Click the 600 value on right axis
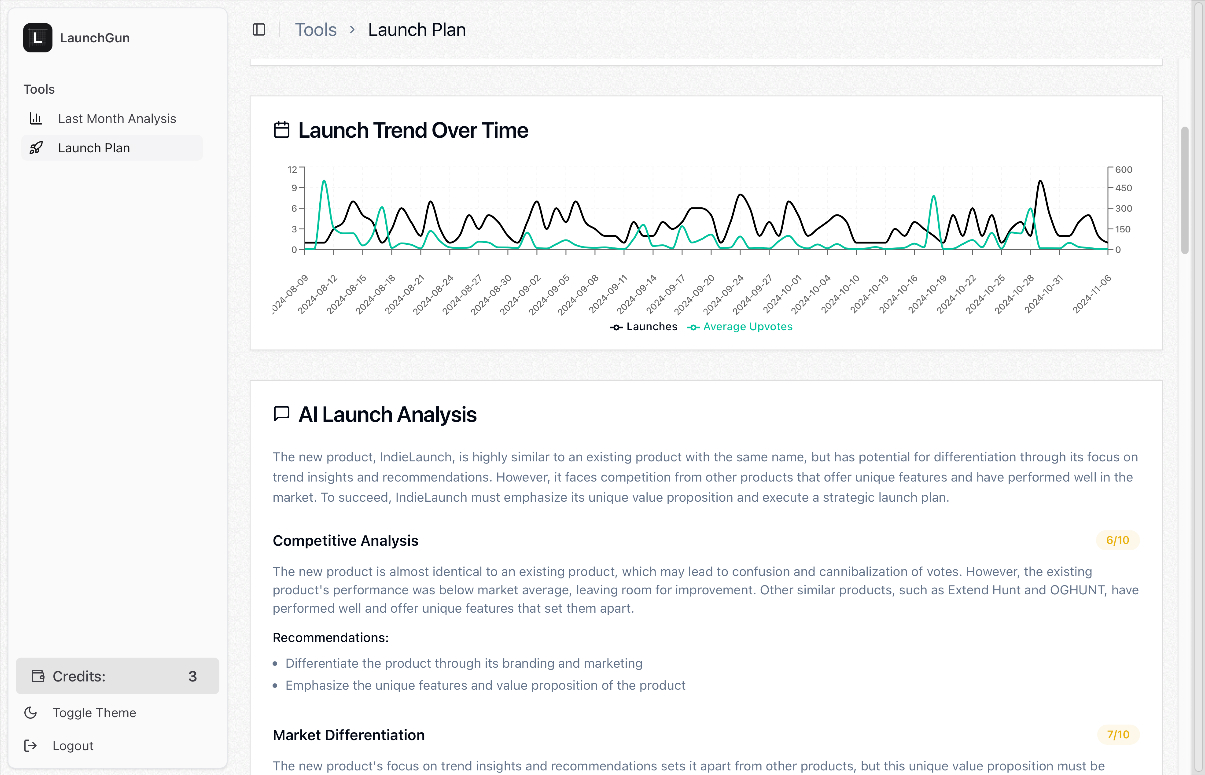This screenshot has height=775, width=1205. [x=1123, y=169]
